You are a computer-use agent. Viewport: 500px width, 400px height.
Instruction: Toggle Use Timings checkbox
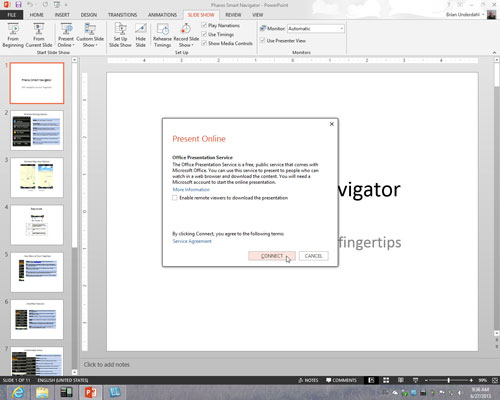(x=204, y=34)
